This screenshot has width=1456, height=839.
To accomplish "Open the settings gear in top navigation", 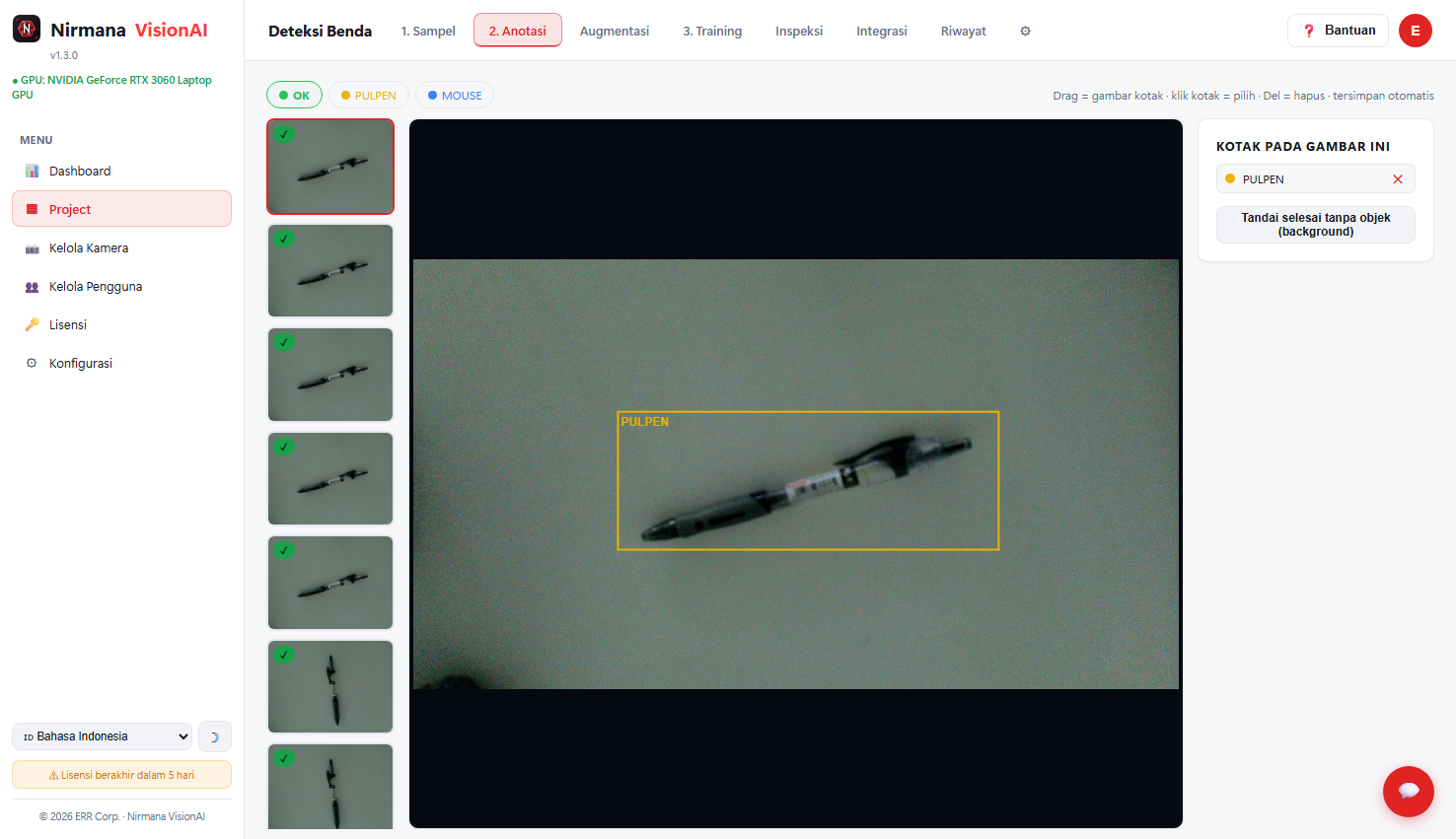I will [1025, 31].
